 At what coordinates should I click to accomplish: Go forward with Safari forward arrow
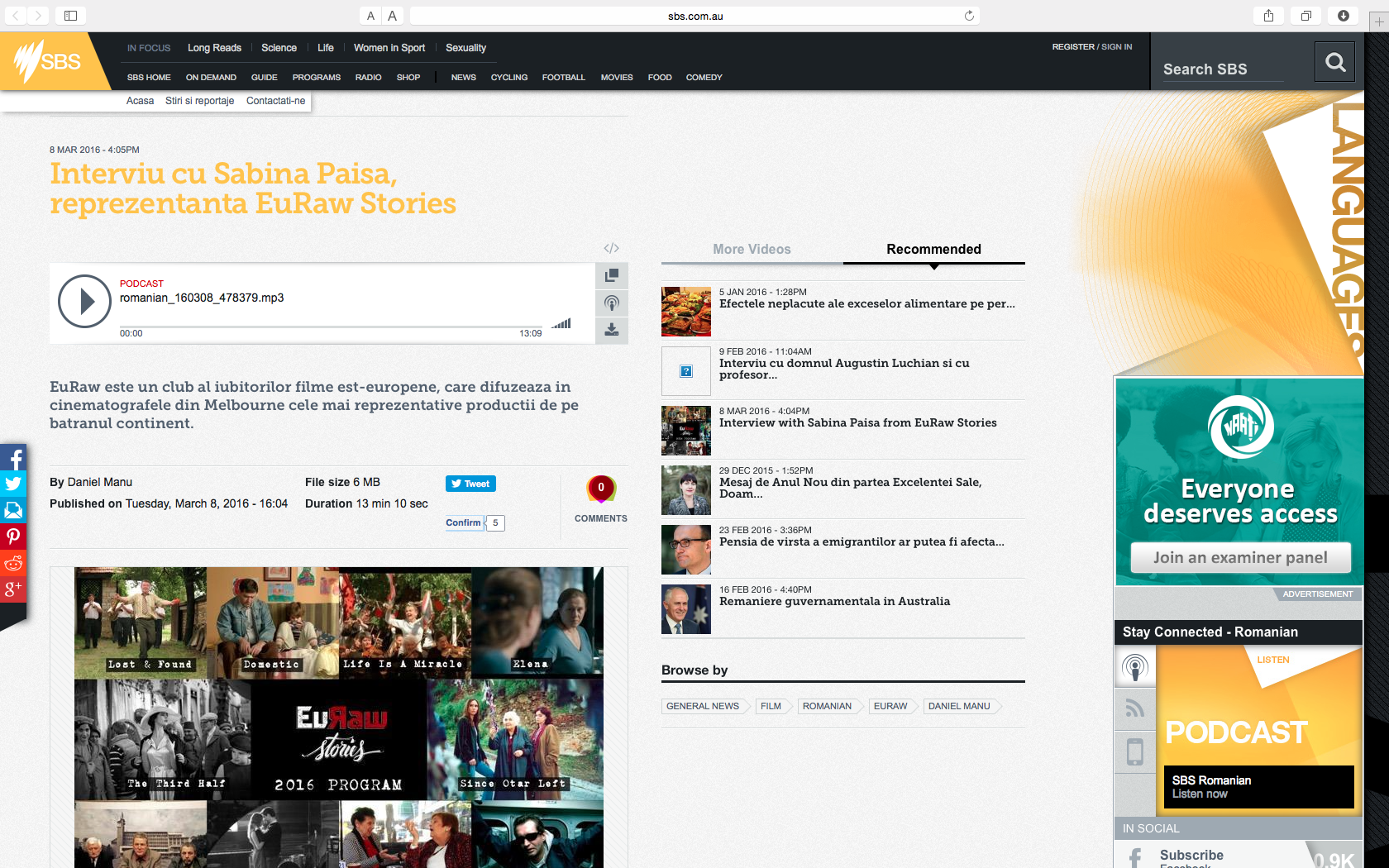pos(38,16)
